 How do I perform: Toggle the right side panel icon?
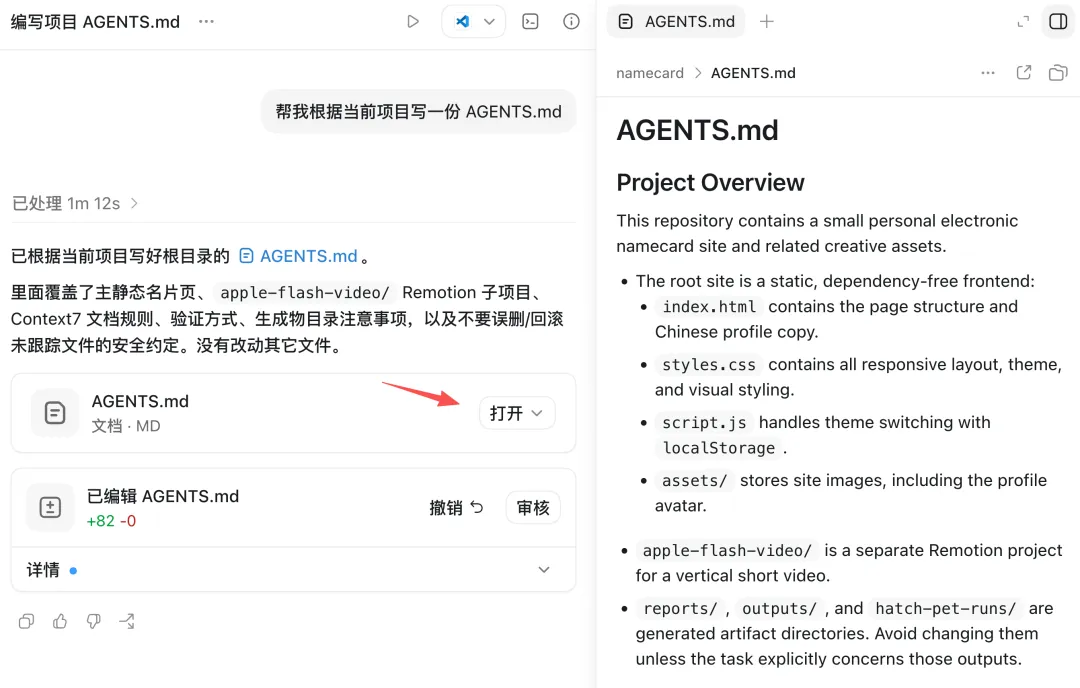click(1059, 21)
